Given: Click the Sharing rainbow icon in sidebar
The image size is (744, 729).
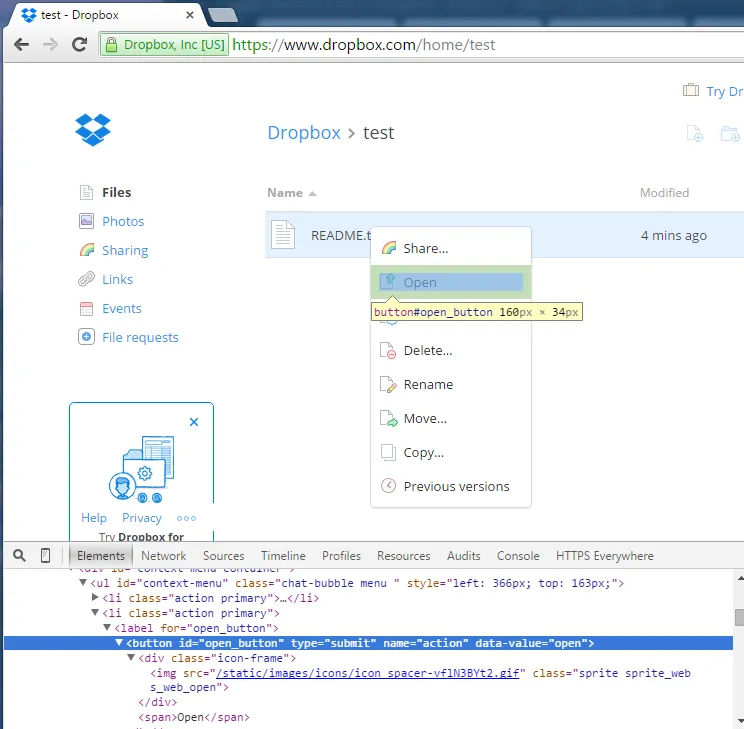Looking at the screenshot, I should [87, 250].
